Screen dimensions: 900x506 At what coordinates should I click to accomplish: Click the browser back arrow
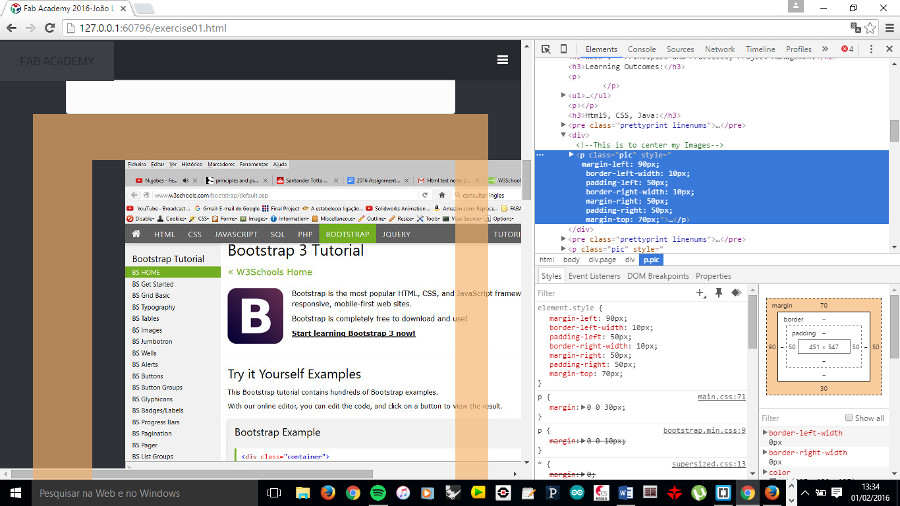pos(11,28)
